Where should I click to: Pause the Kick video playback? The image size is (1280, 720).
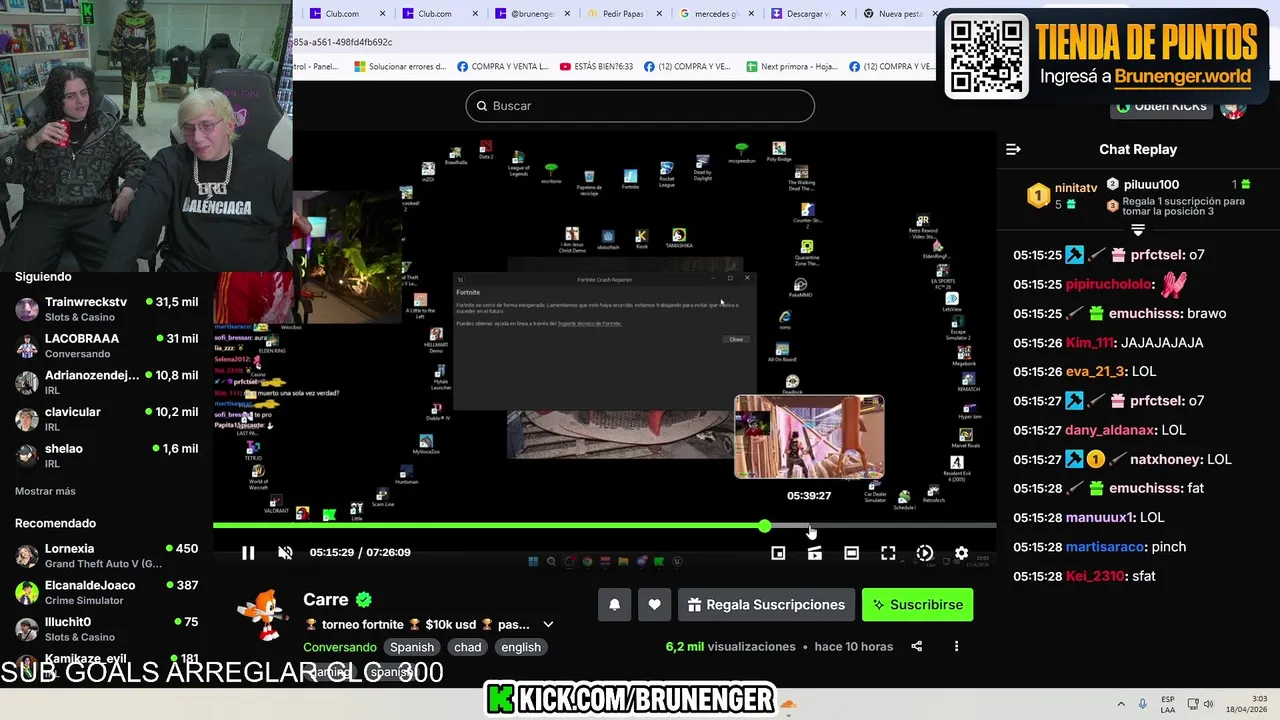coord(248,553)
